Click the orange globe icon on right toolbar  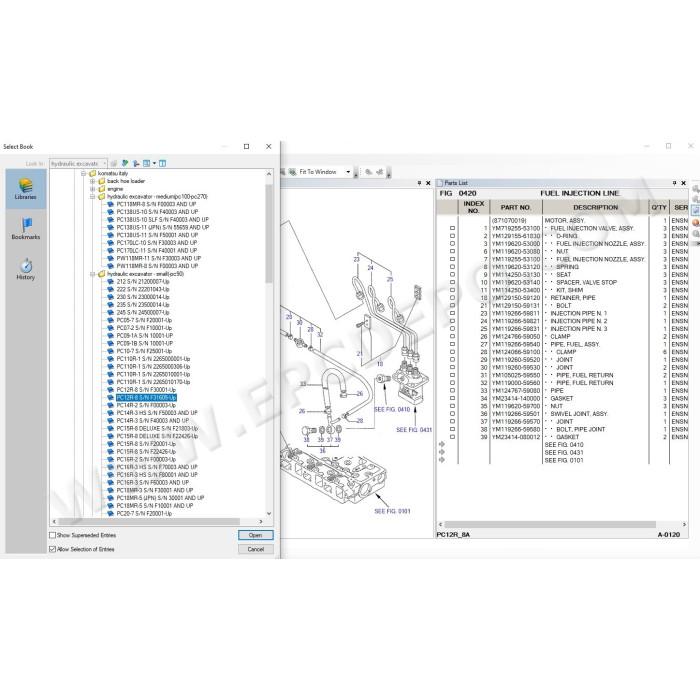pos(696,222)
